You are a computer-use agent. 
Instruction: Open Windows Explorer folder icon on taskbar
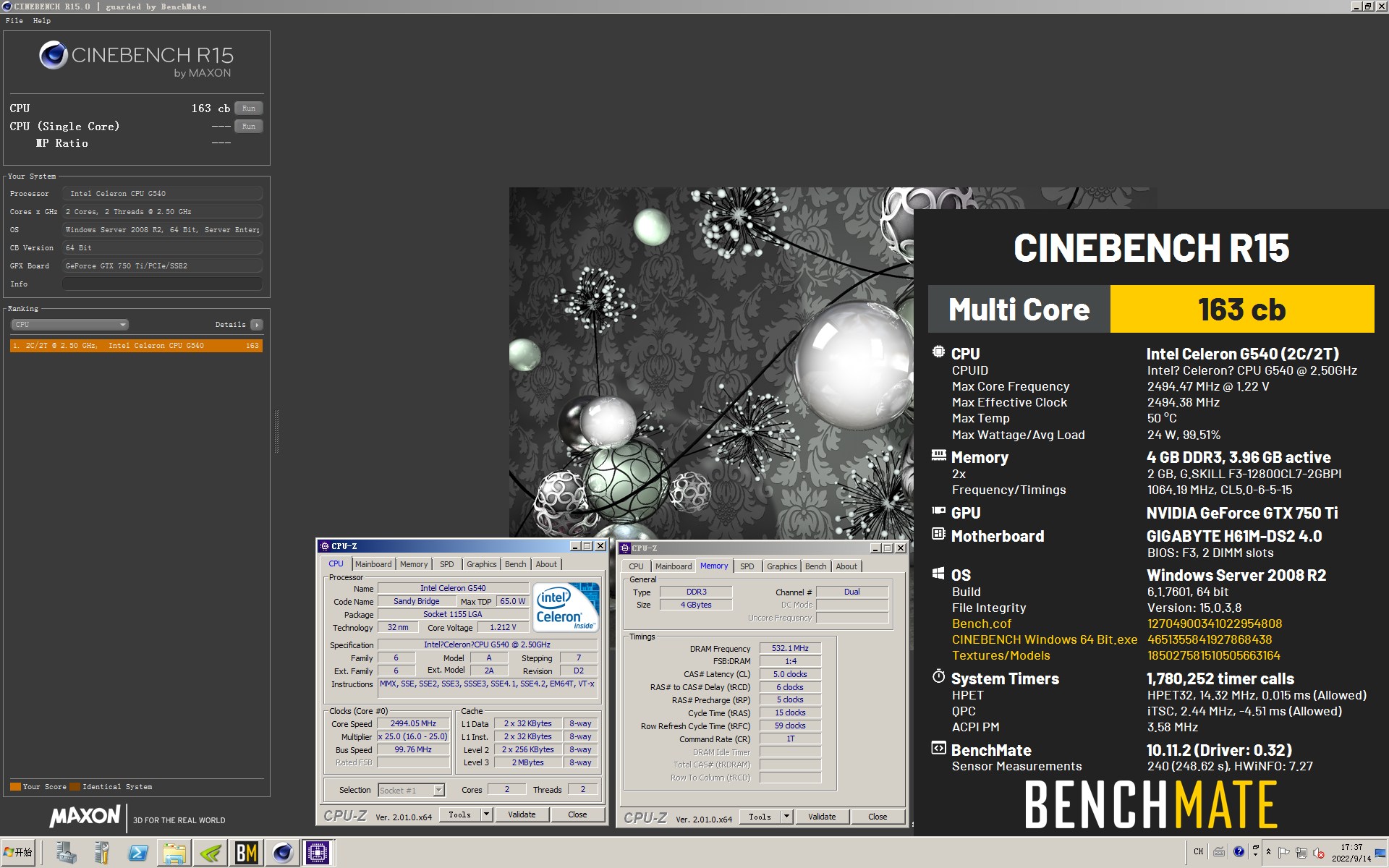click(174, 853)
